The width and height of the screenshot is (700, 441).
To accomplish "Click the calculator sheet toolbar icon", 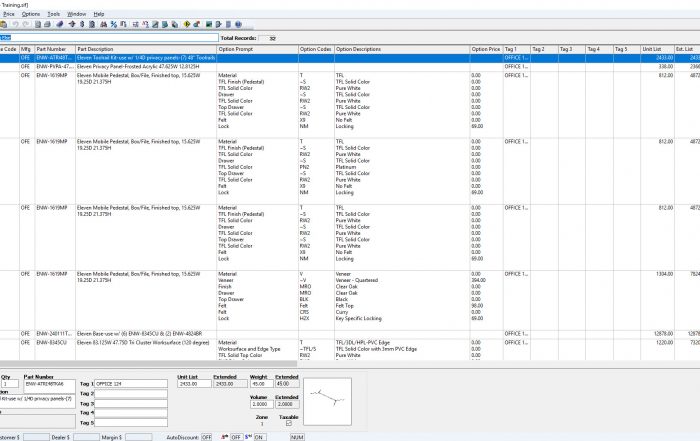I will coord(92,24).
